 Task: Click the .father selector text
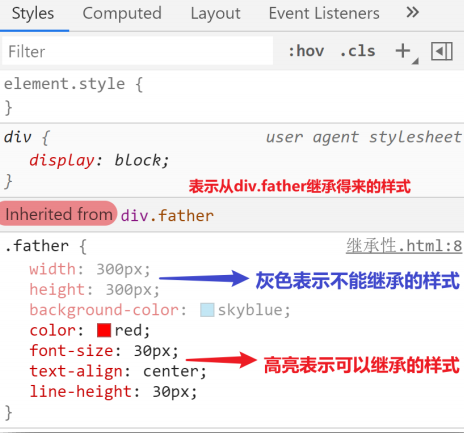tap(37, 246)
